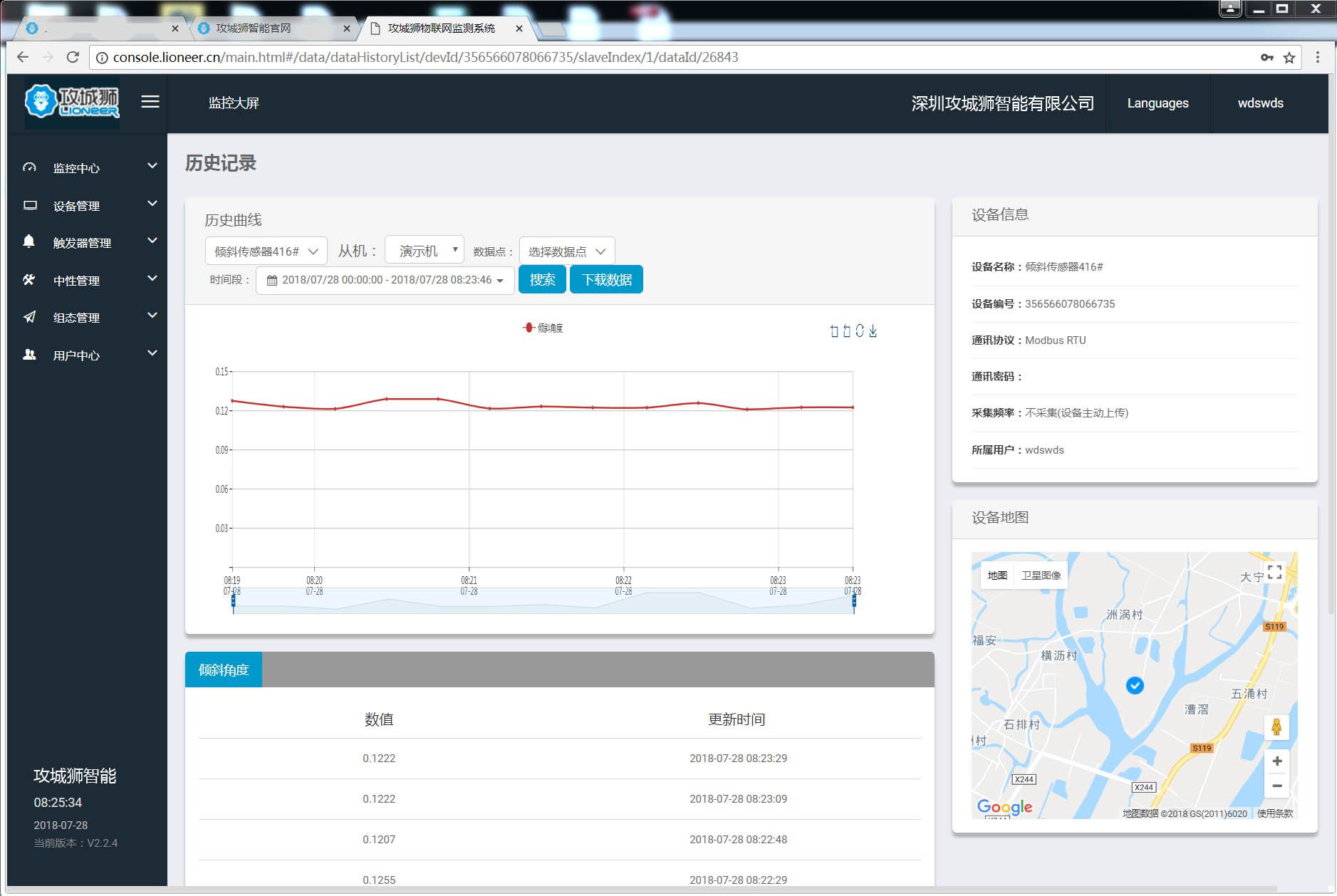Toggle the map fullscreen view icon
The height and width of the screenshot is (896, 1337).
(1275, 572)
